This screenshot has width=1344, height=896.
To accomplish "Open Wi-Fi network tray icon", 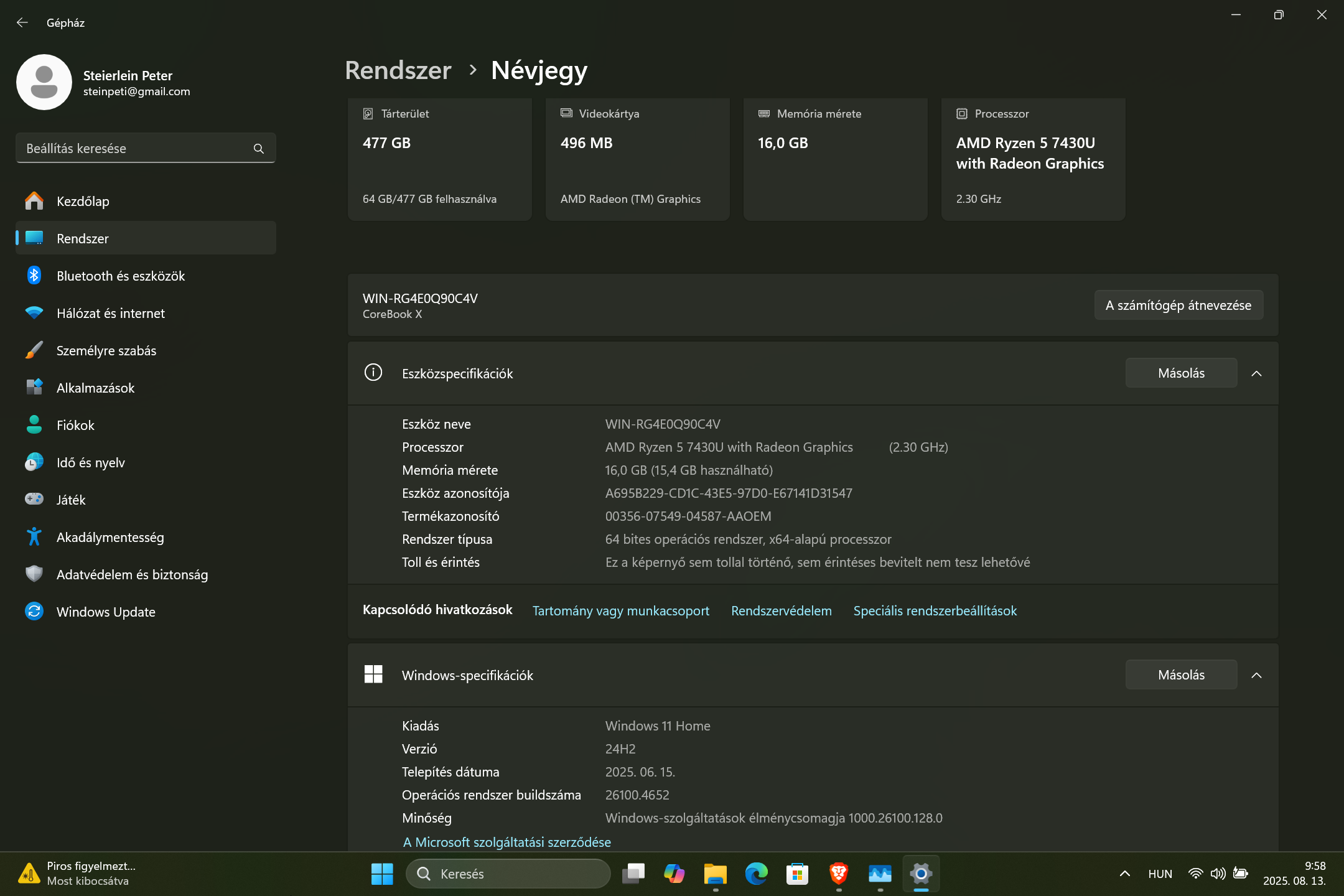I will pyautogui.click(x=1195, y=874).
